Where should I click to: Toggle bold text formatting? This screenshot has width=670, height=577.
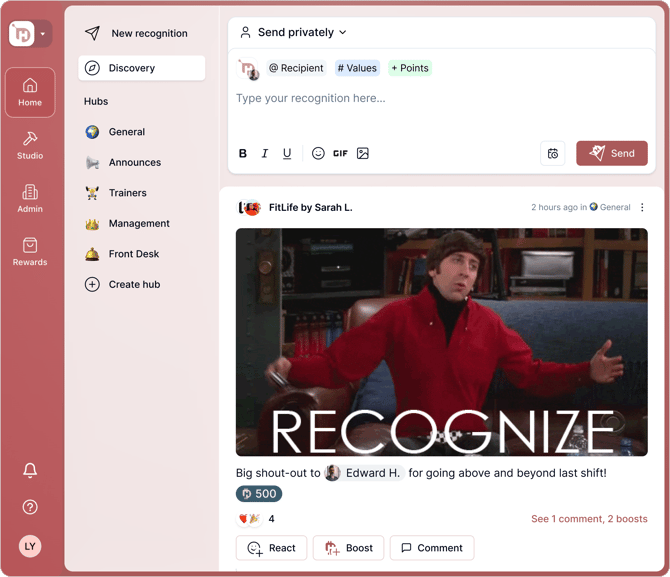click(243, 153)
